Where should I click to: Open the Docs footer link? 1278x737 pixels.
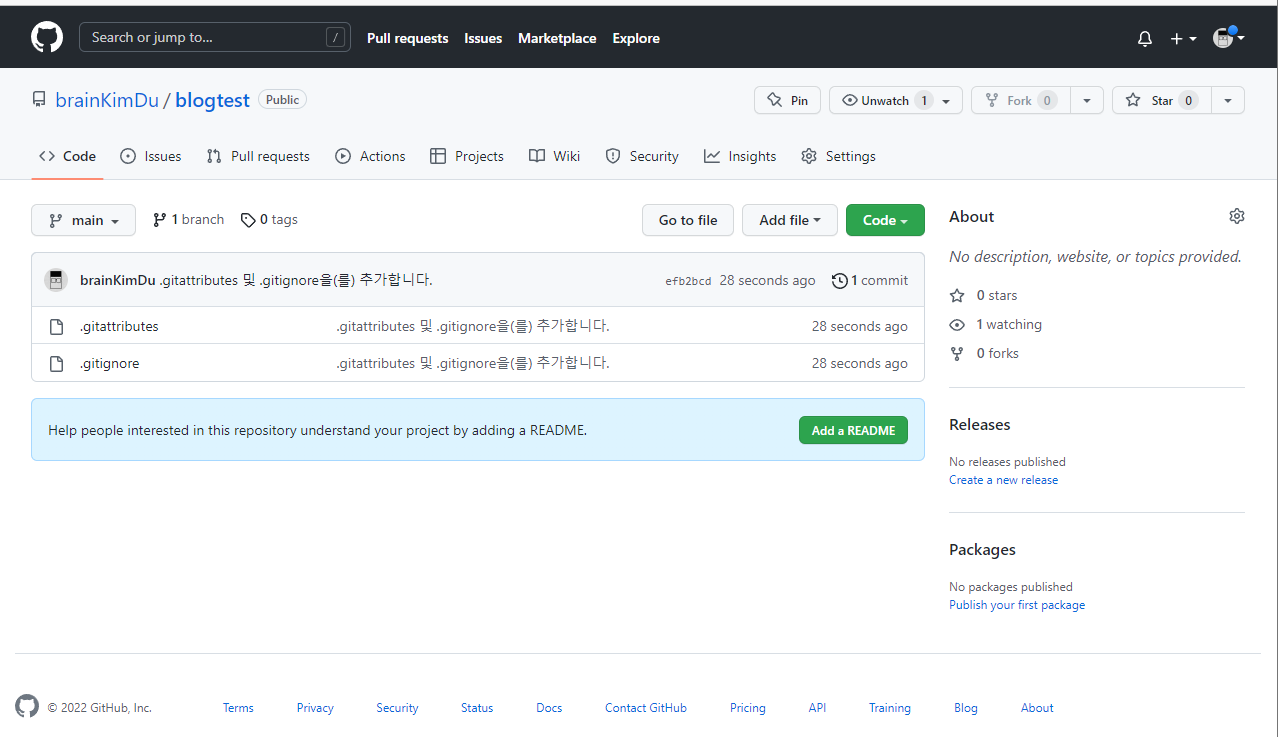click(549, 708)
